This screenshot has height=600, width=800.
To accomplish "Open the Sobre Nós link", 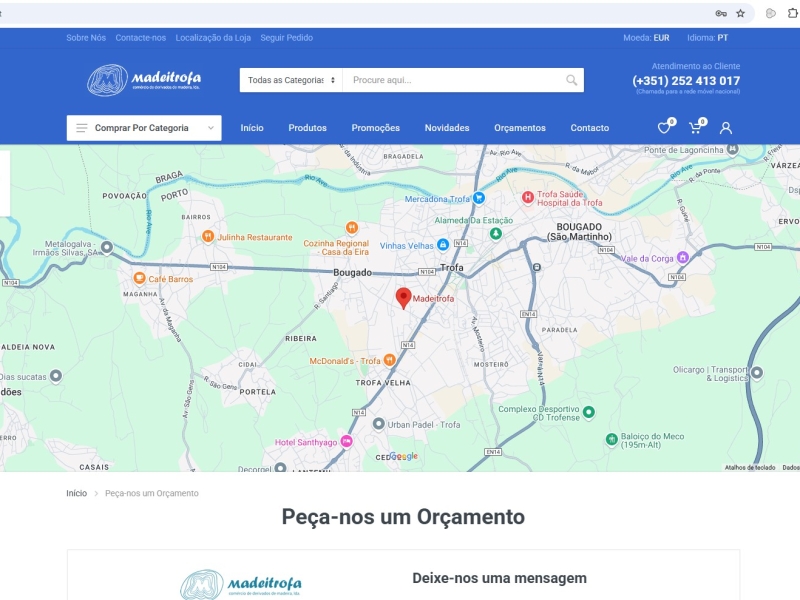I will tap(86, 38).
